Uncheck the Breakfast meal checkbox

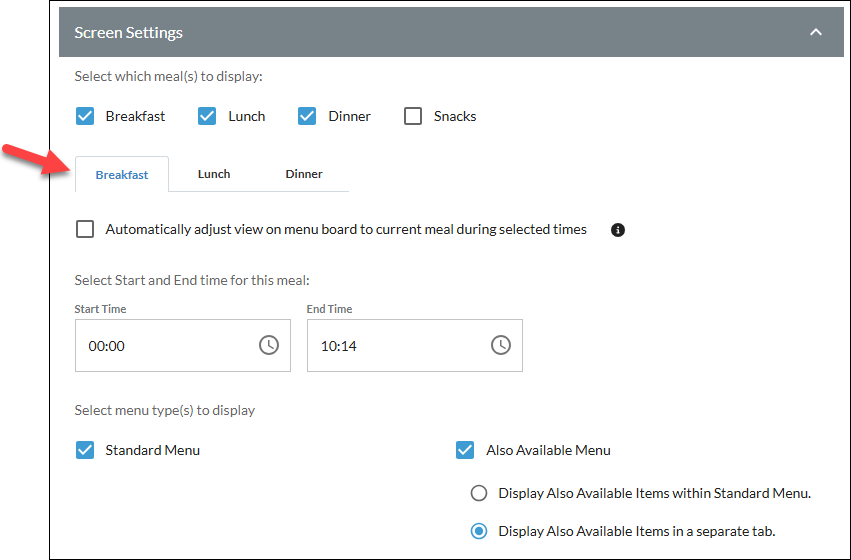click(x=85, y=116)
